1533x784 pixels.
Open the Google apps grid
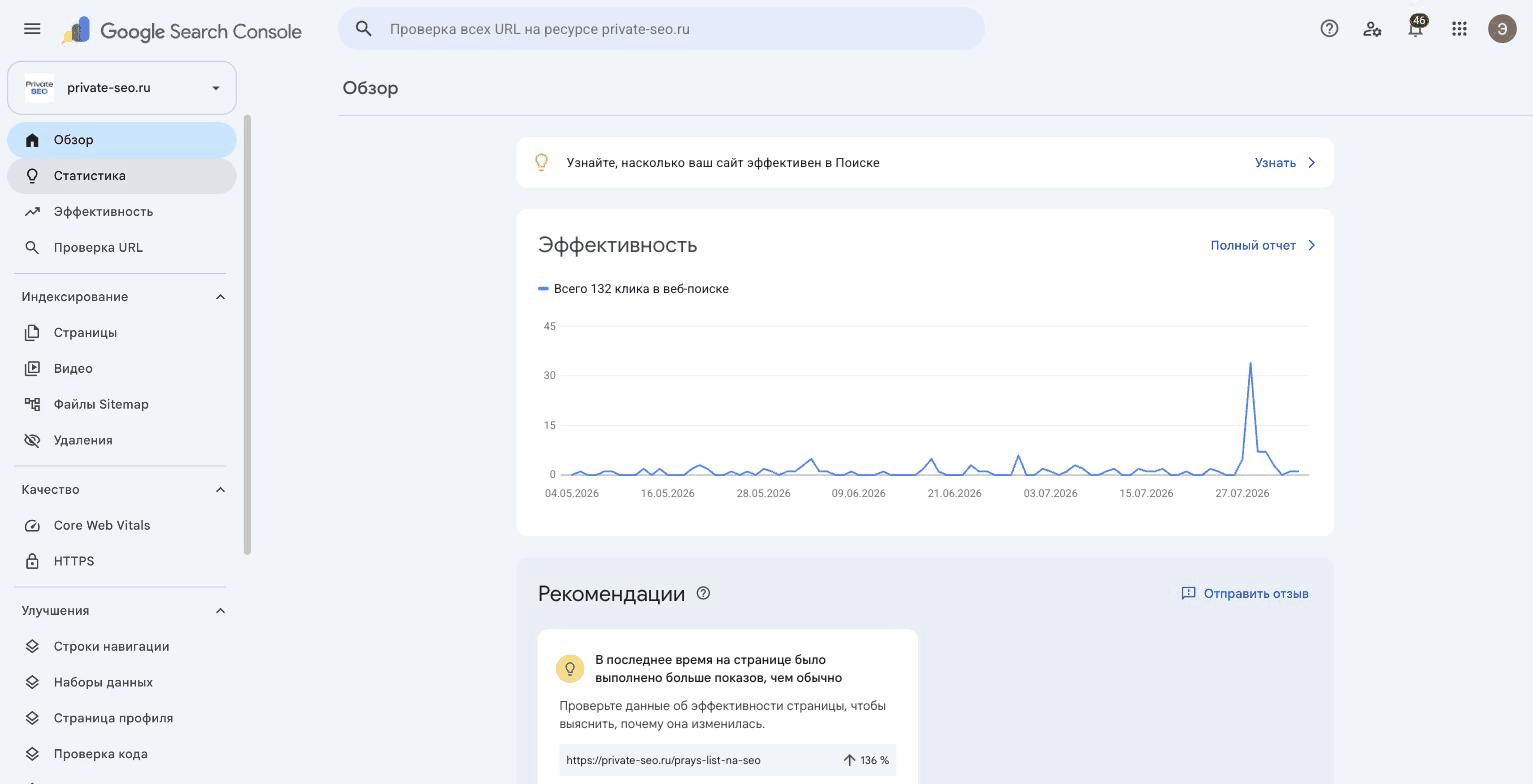(1459, 29)
